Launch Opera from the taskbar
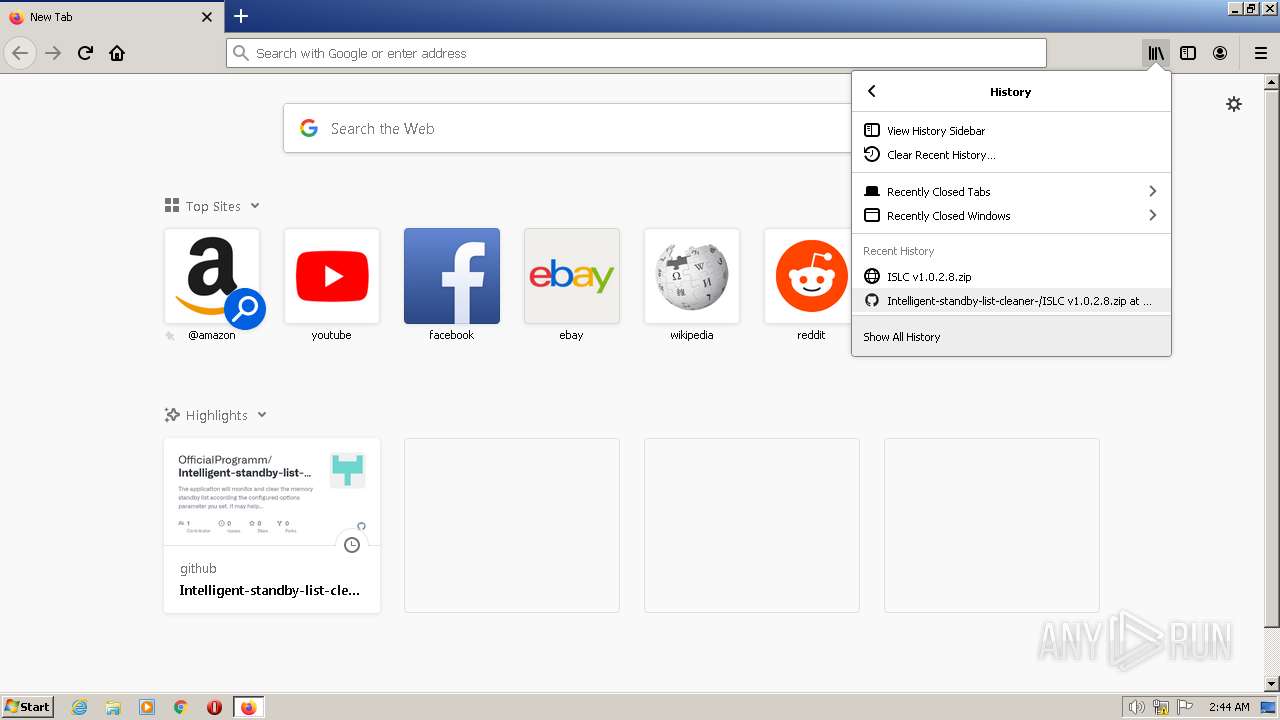The width and height of the screenshot is (1280, 720). (214, 707)
